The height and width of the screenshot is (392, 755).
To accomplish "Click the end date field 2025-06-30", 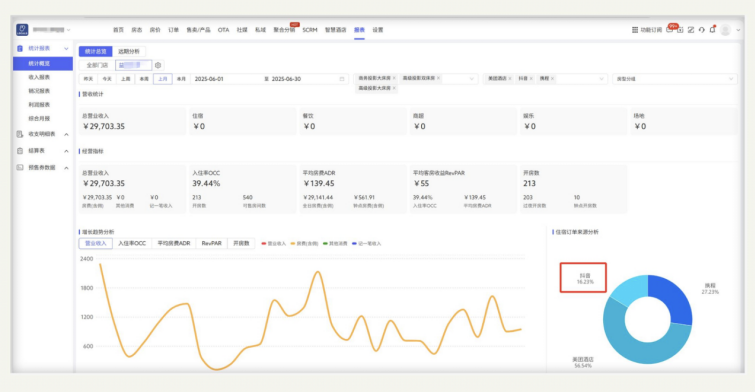I will (x=286, y=79).
